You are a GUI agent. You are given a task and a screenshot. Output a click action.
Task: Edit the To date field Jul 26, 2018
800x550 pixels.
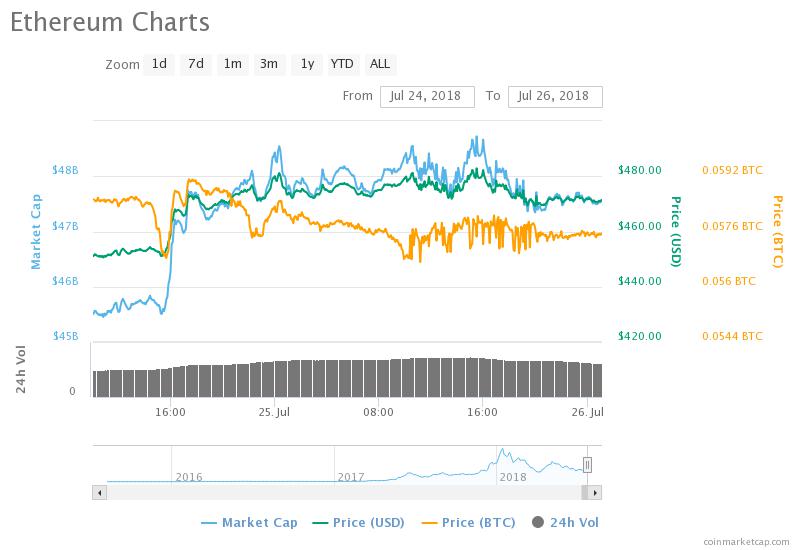555,96
